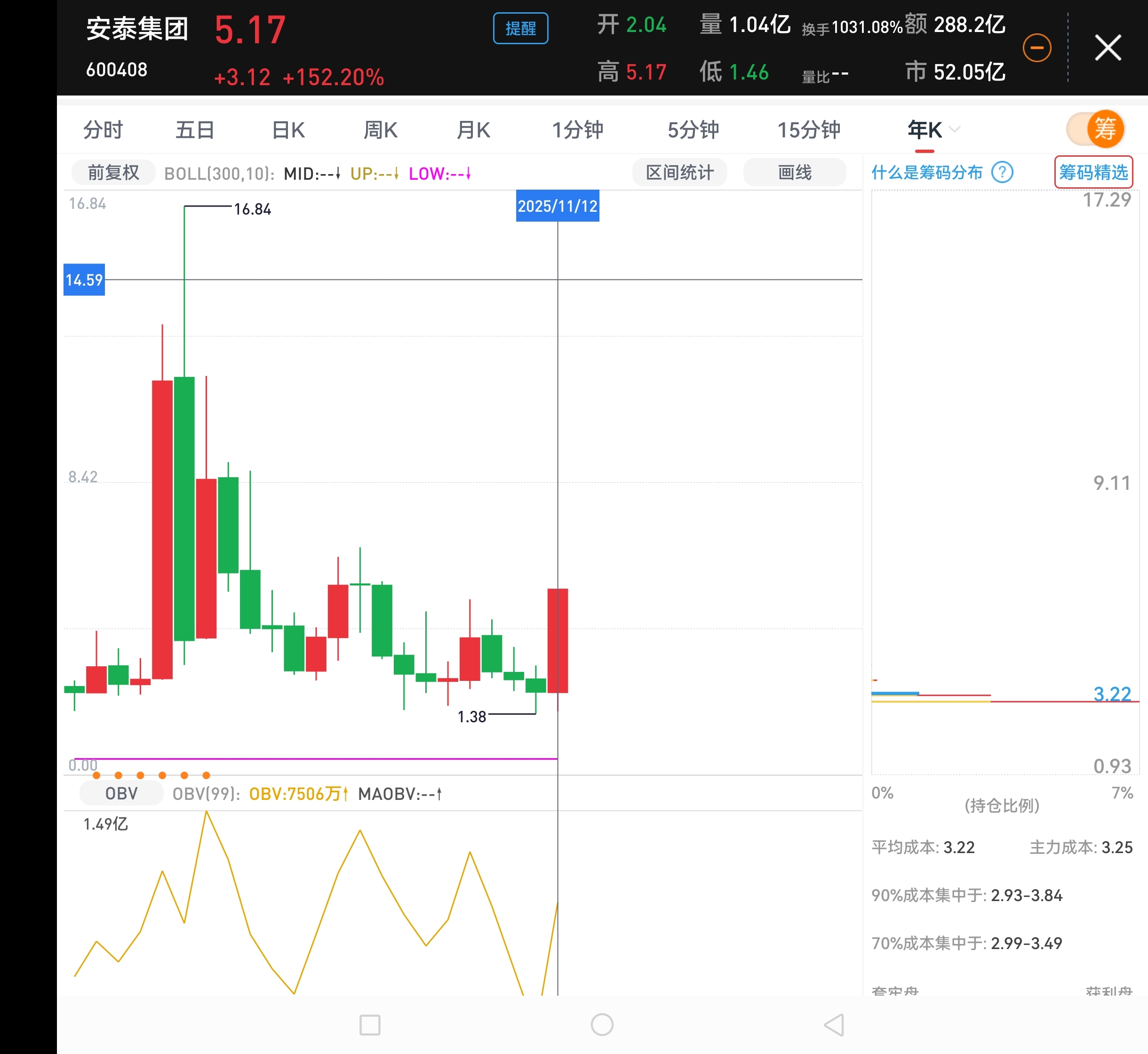Tap the Android back triangle icon
This screenshot has width=1148, height=1054.
point(834,1025)
